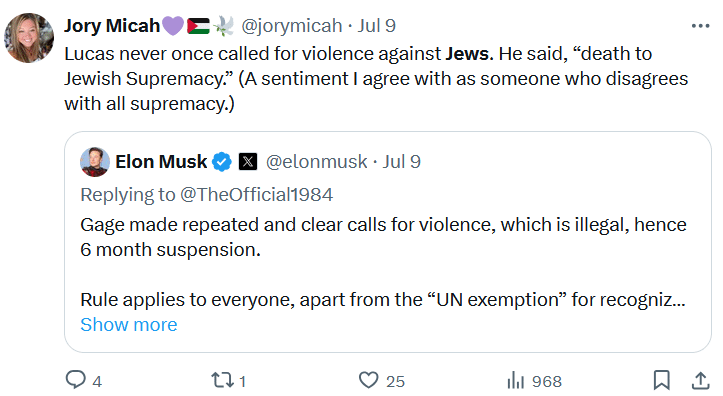
Task: Open the share upload icon
Action: click(x=700, y=381)
